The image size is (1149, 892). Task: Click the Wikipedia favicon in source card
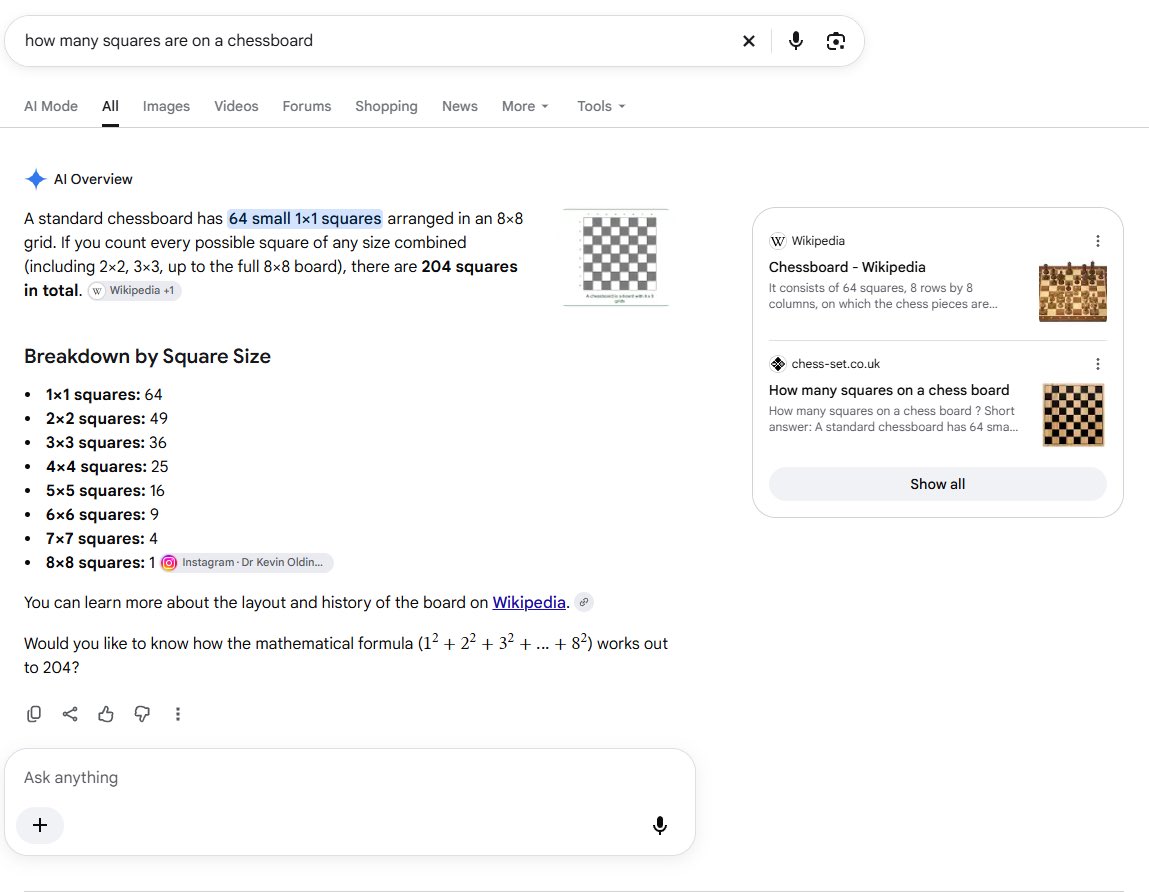pos(777,241)
